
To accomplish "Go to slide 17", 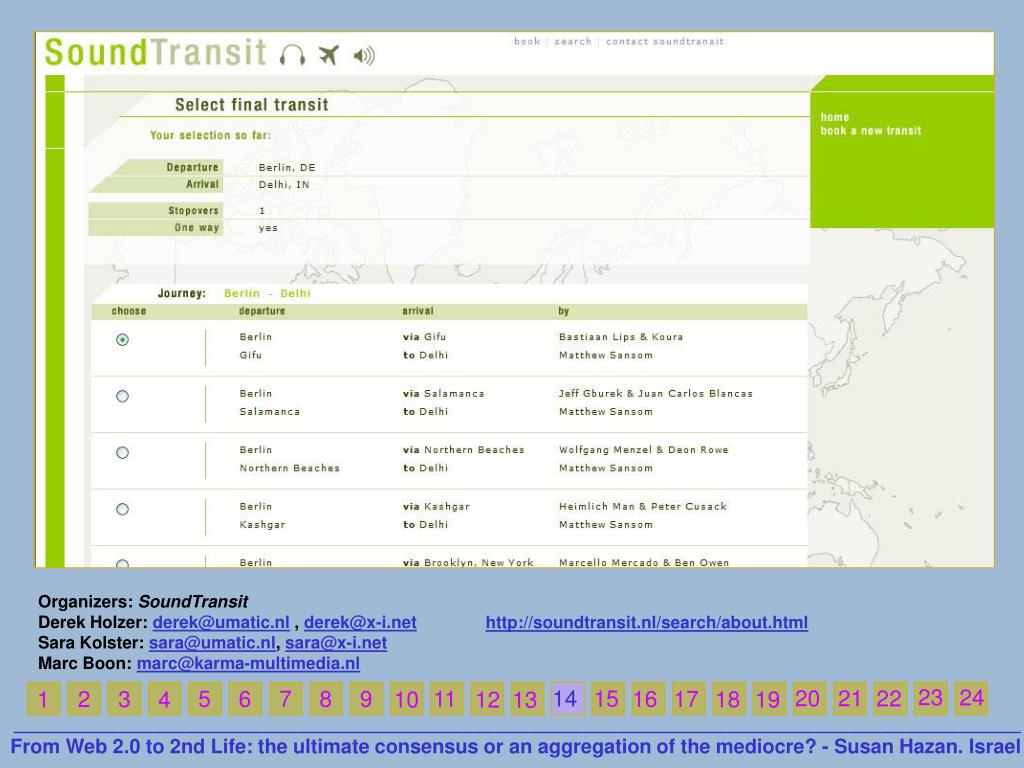I will pyautogui.click(x=688, y=699).
